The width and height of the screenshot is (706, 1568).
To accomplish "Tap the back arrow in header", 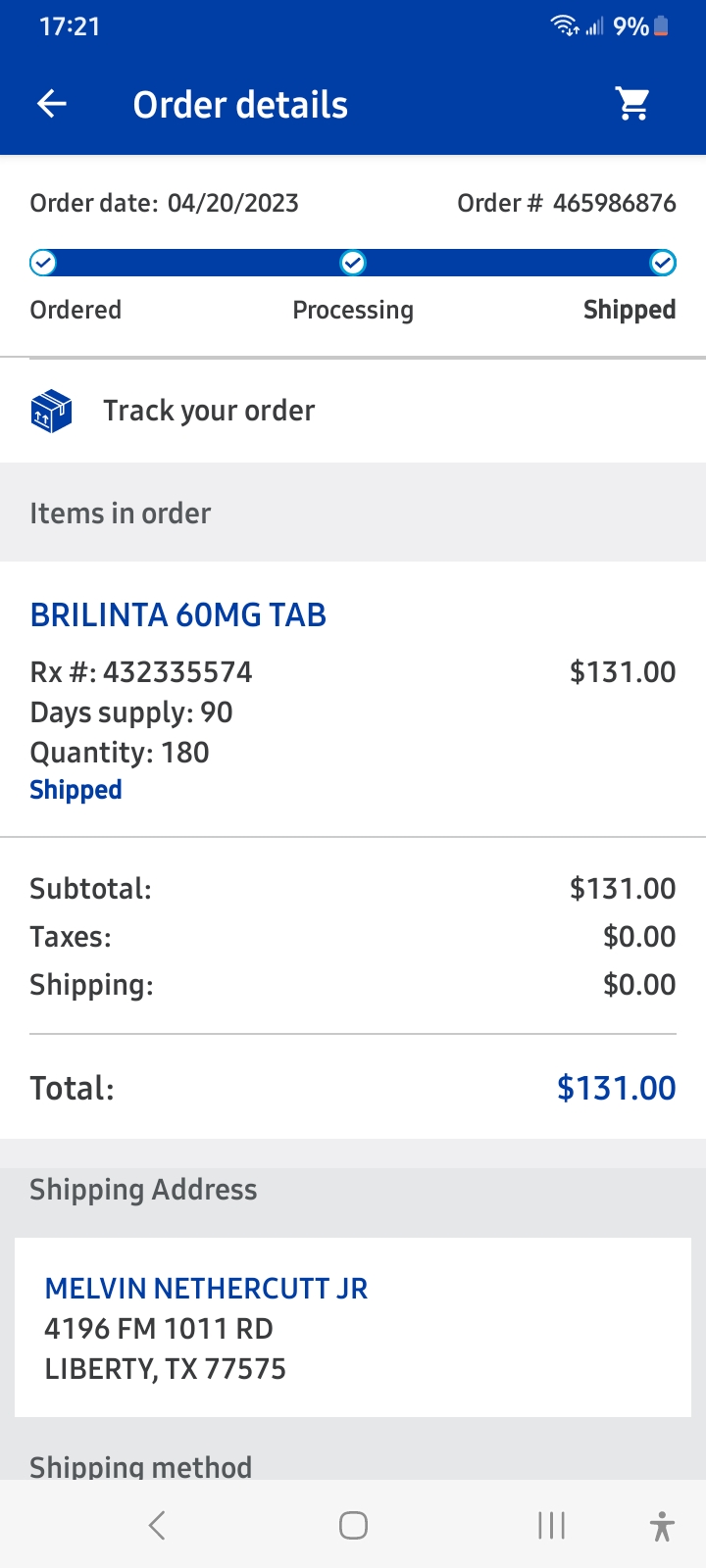I will pos(52,104).
